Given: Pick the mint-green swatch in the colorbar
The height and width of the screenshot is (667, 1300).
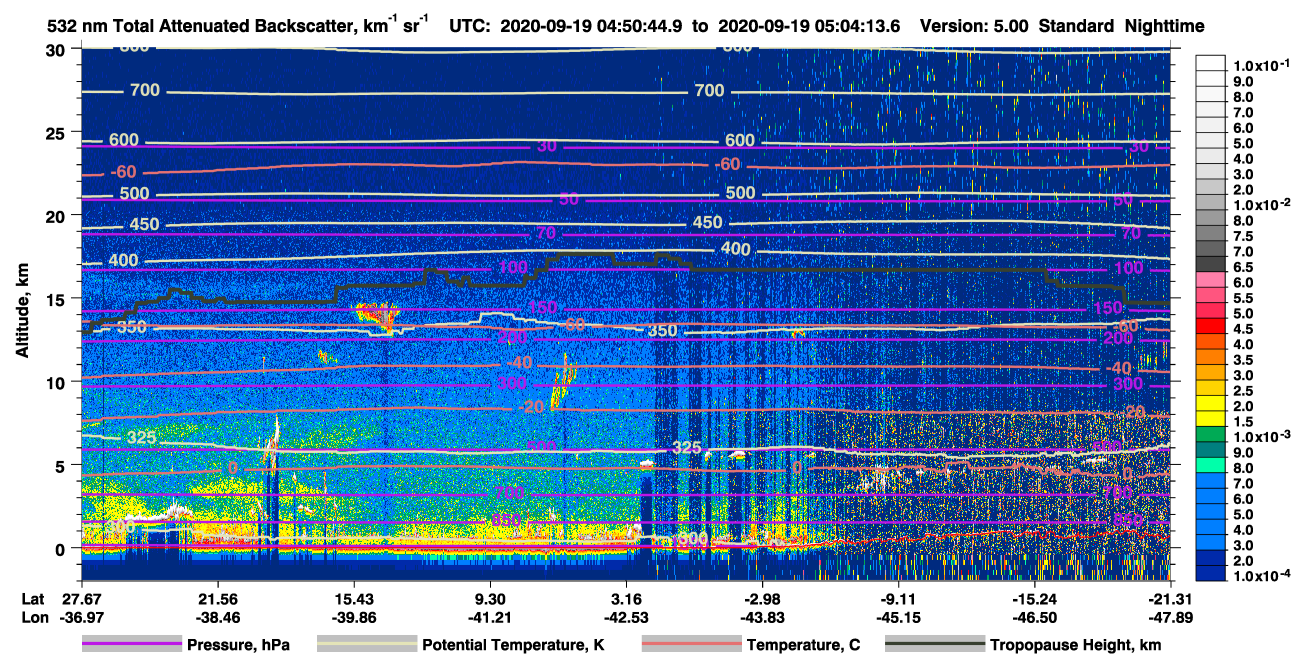Looking at the screenshot, I should pyautogui.click(x=1211, y=465).
